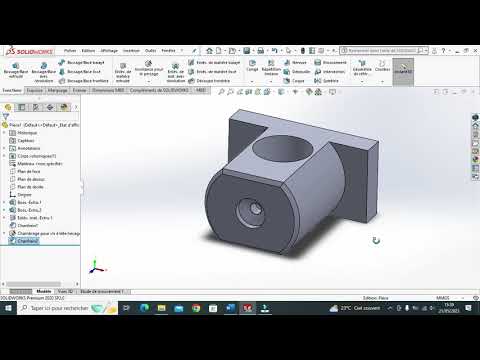Open the Fenêtre menu
Viewport: 480px width, 360px height.
pyautogui.click(x=168, y=51)
